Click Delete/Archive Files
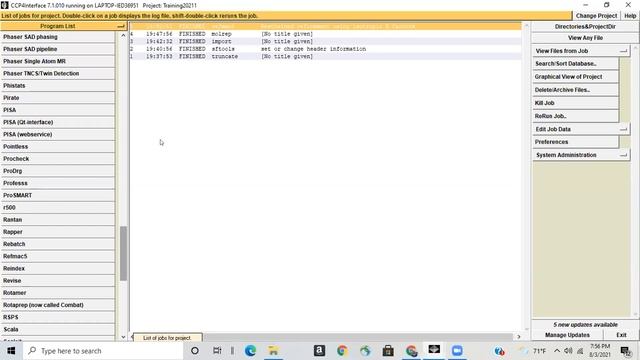Image resolution: width=640 pixels, height=360 pixels. (576, 90)
